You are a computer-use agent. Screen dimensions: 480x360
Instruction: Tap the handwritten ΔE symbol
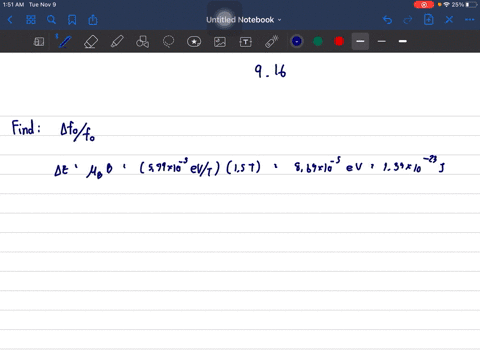[61, 170]
